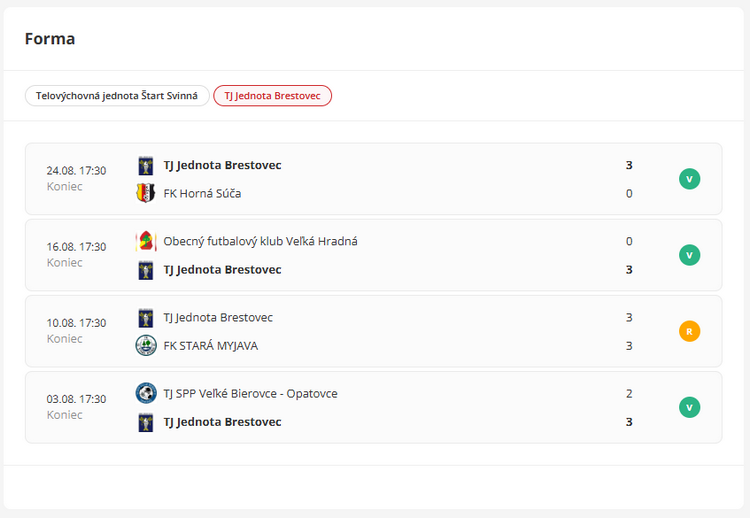The height and width of the screenshot is (518, 750).
Task: Open FK Horná Súča team link
Action: (202, 193)
